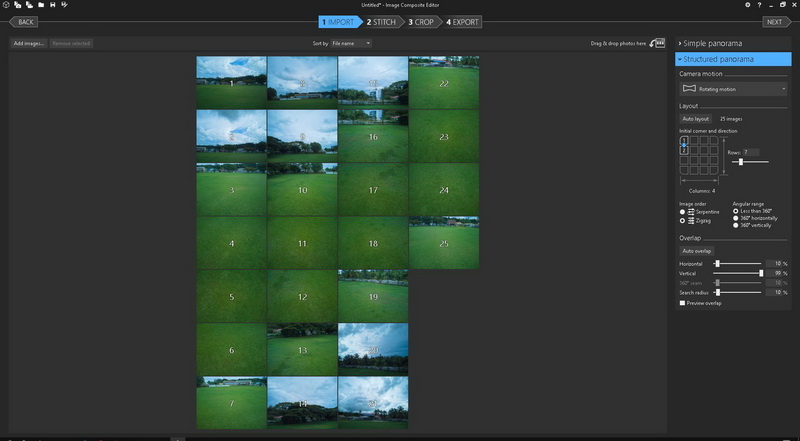Click the Search radius percent field

774,292
